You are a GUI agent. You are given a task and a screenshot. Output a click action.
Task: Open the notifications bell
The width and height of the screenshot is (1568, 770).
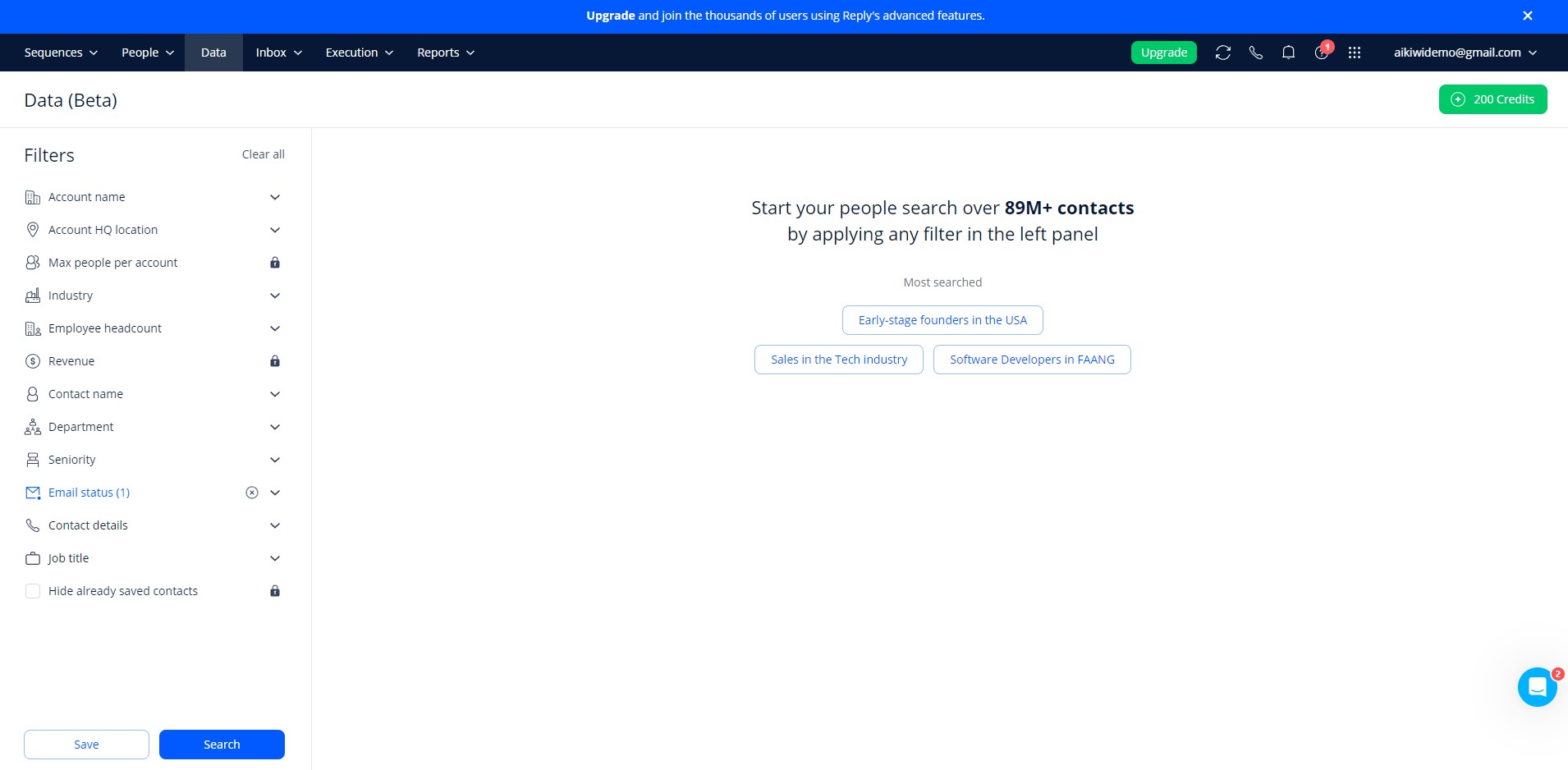pos(1288,53)
